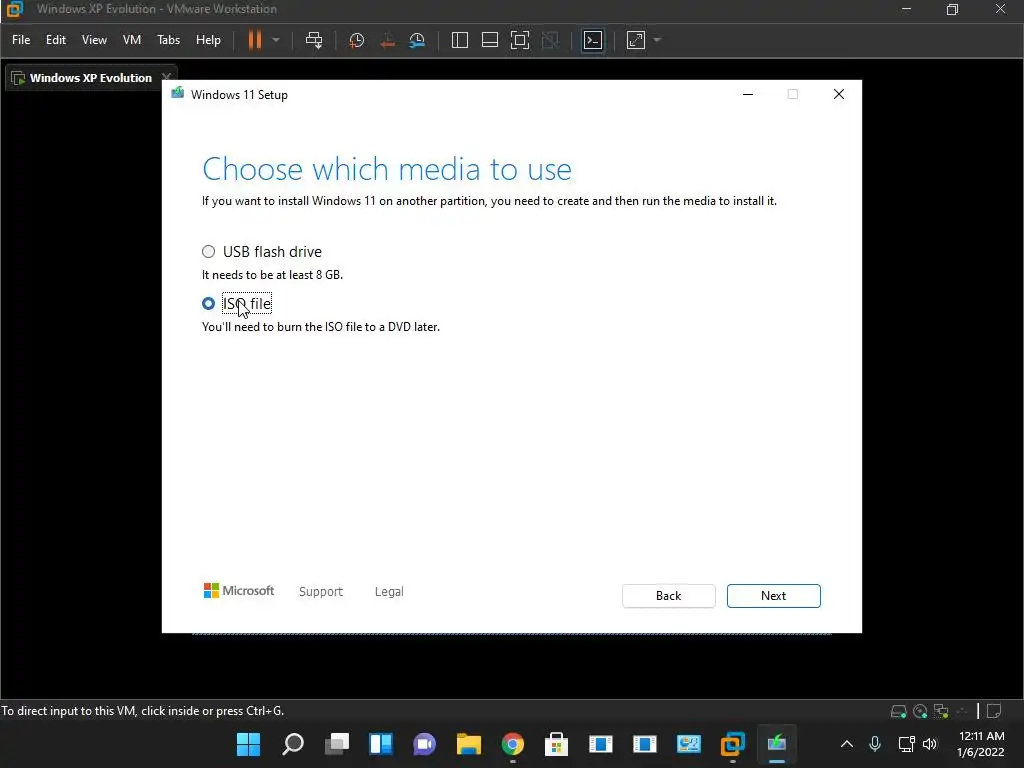Pause the VM with the orange pause button
1024x768 pixels.
point(255,40)
